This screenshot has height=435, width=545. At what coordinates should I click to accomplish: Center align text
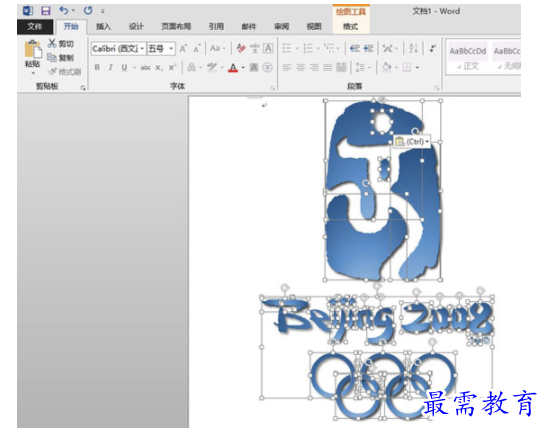(300, 67)
